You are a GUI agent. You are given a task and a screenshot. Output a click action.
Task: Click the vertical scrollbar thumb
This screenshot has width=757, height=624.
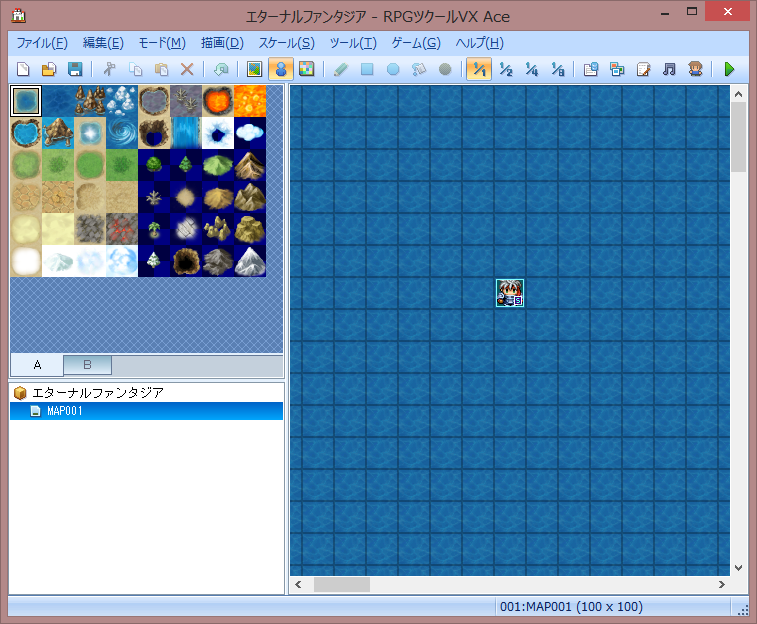pyautogui.click(x=738, y=137)
